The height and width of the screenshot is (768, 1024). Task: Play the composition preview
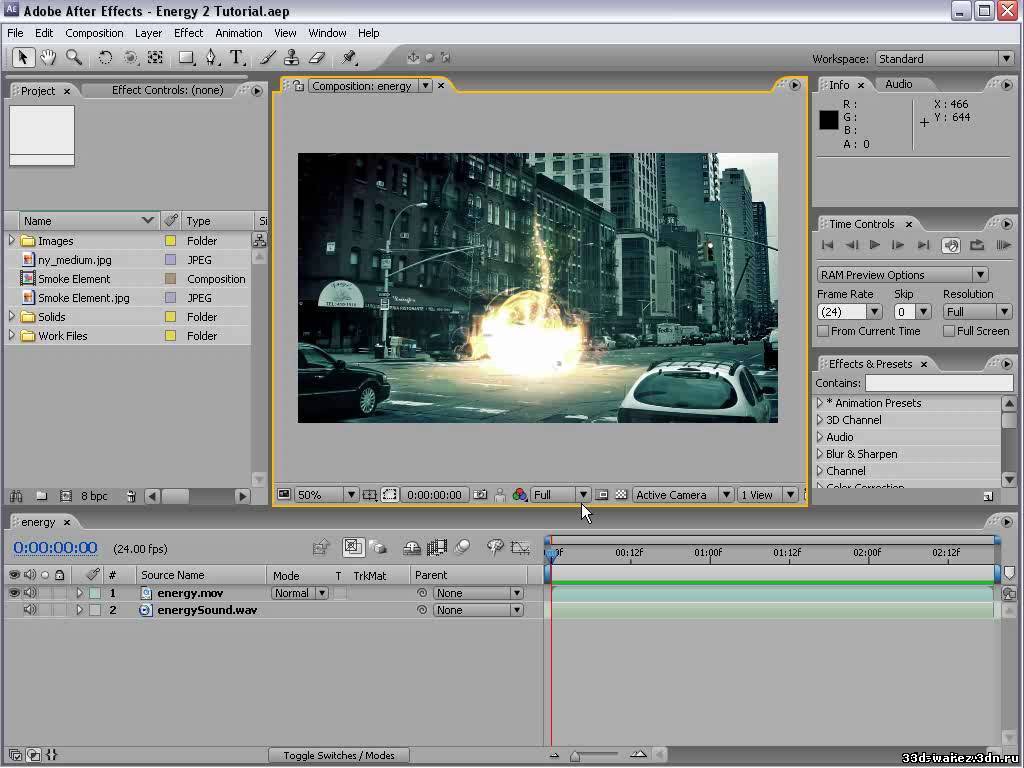[874, 245]
